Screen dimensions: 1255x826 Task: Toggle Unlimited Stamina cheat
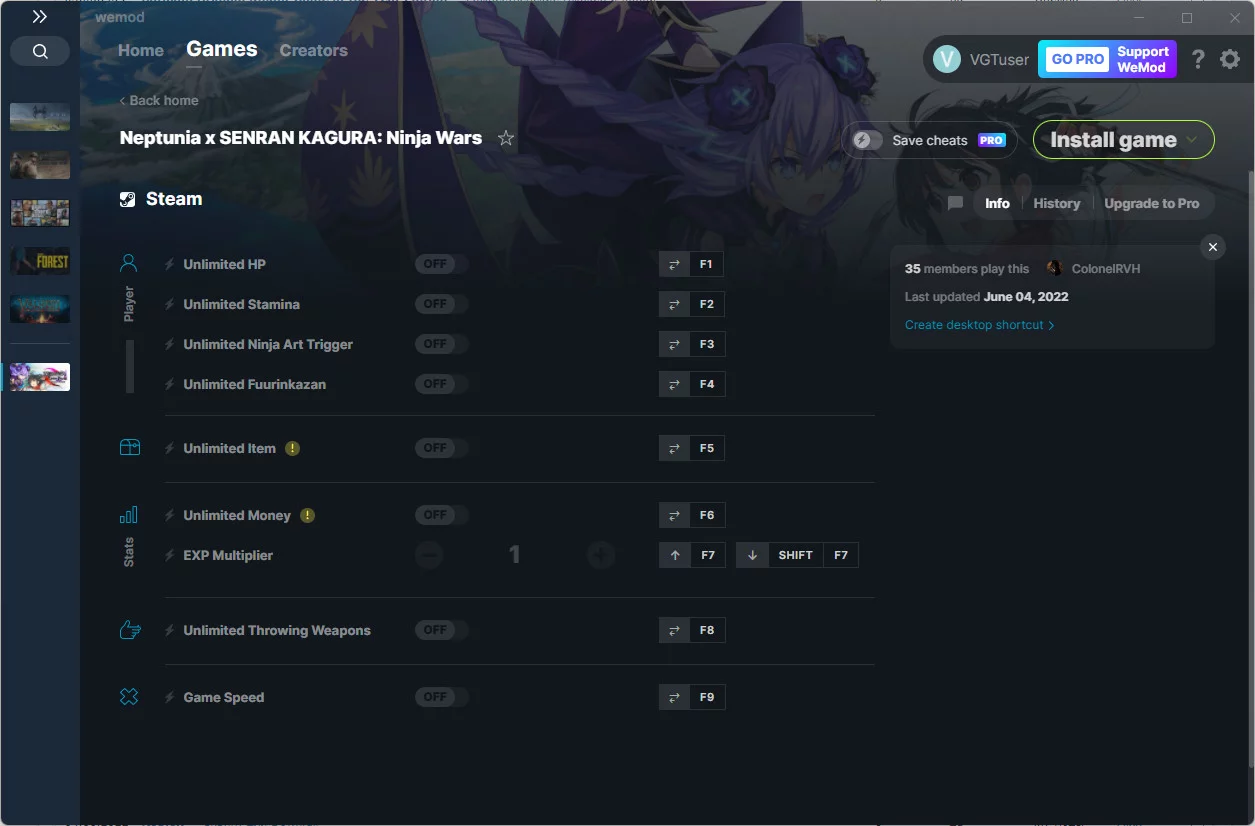click(x=441, y=304)
